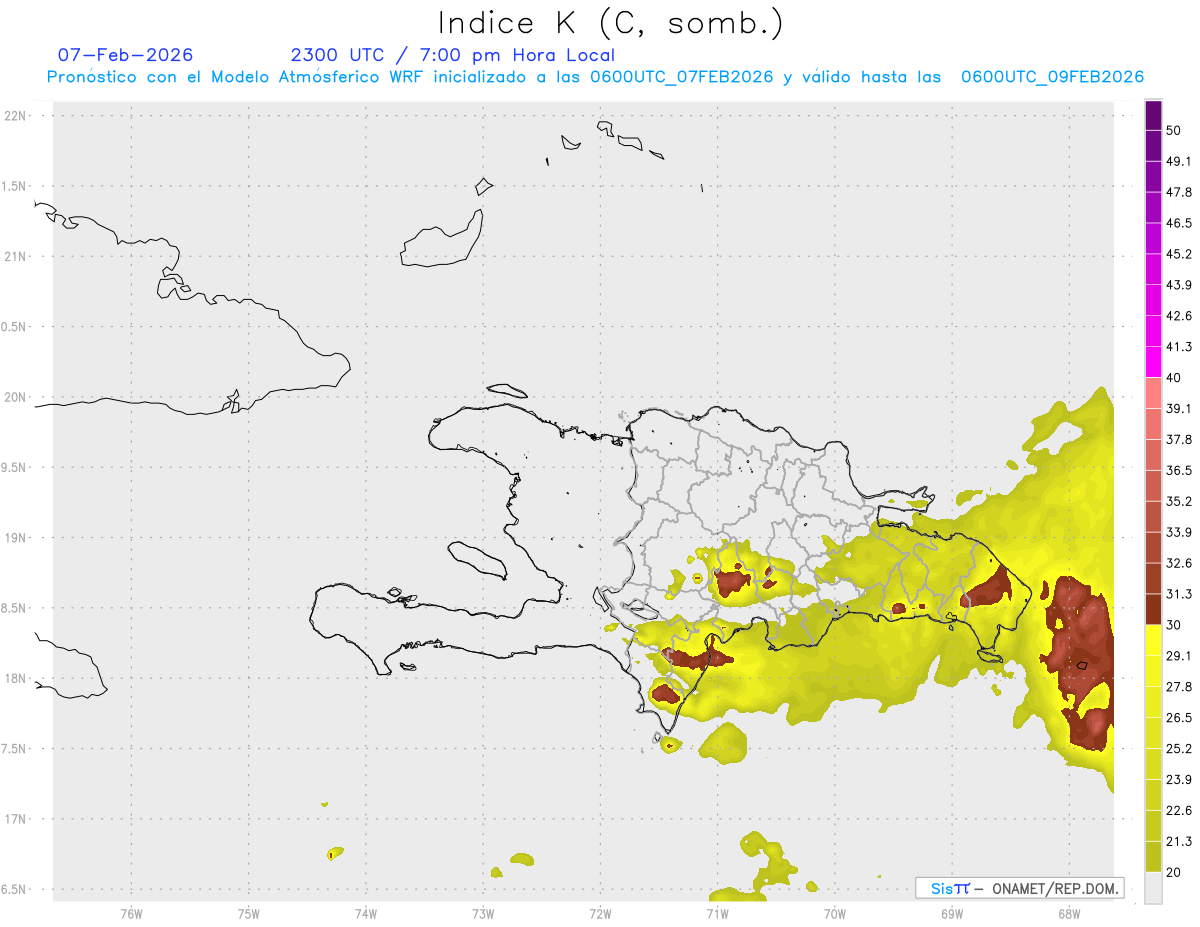
Task: Click the colorbar value "41.3"
Action: click(x=1179, y=348)
